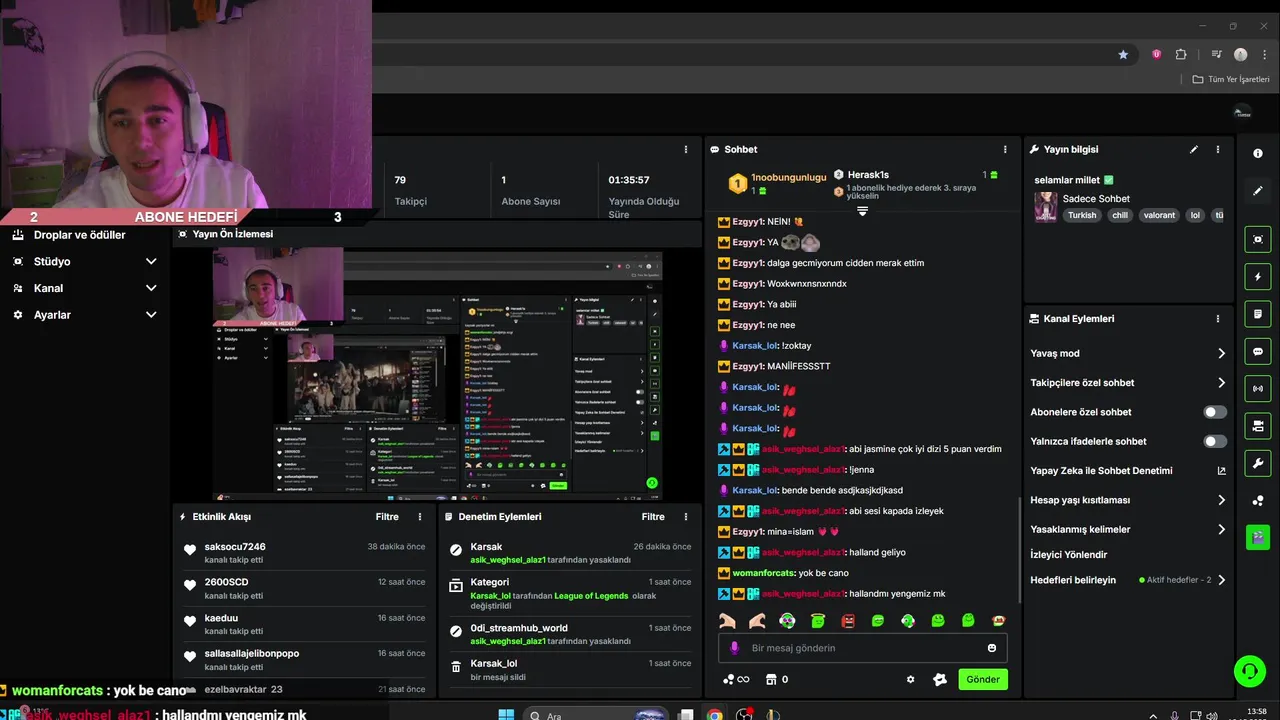Open the Sohbet panel three-dot menu
The width and height of the screenshot is (1280, 720).
[1005, 149]
